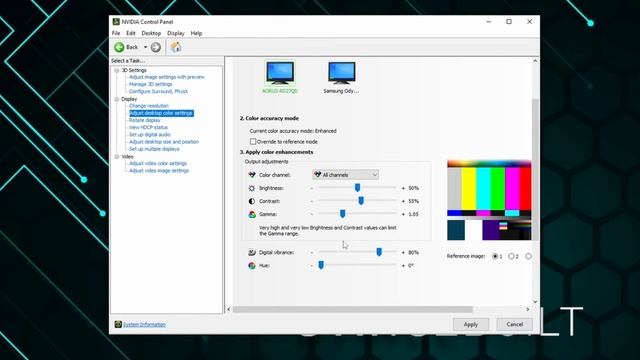Select the AORUS monitor icon
The image size is (640, 360).
pos(280,73)
